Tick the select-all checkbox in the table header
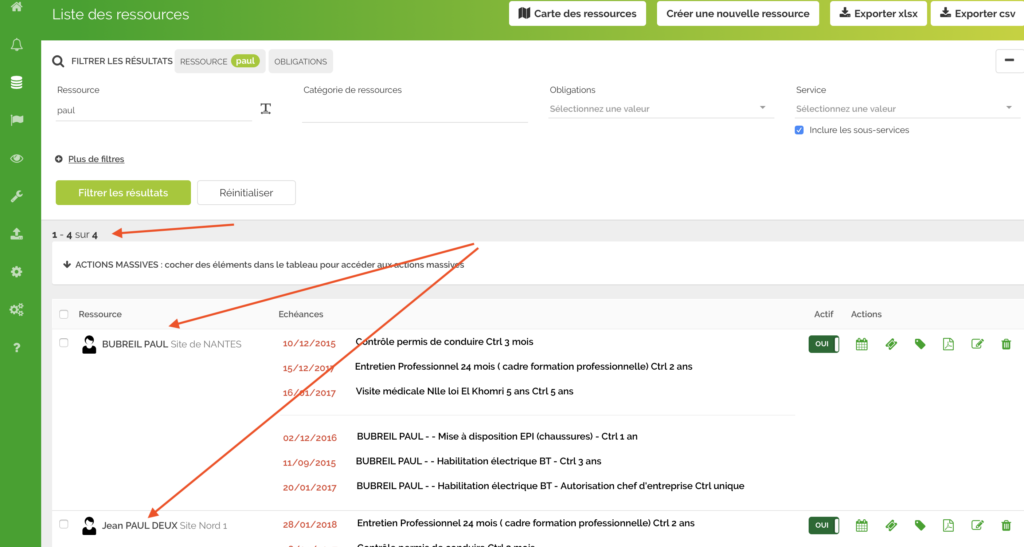This screenshot has width=1024, height=547. pos(64,314)
